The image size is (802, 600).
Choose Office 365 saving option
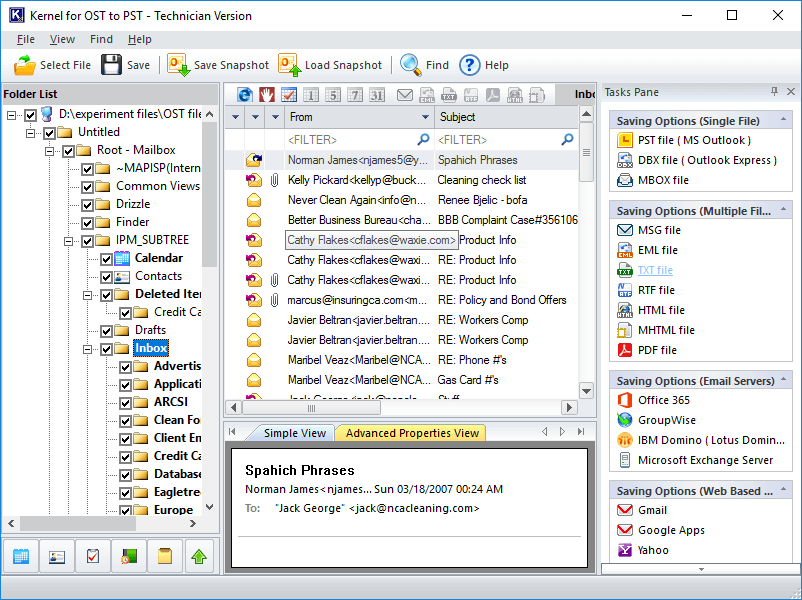[x=664, y=400]
